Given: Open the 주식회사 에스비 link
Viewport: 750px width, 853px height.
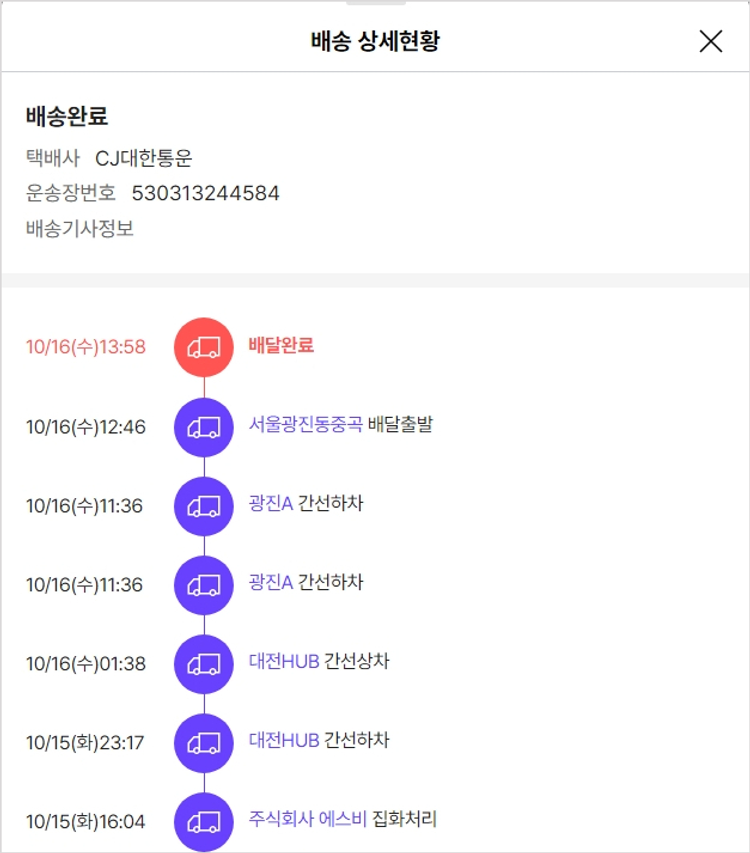Looking at the screenshot, I should pos(307,819).
